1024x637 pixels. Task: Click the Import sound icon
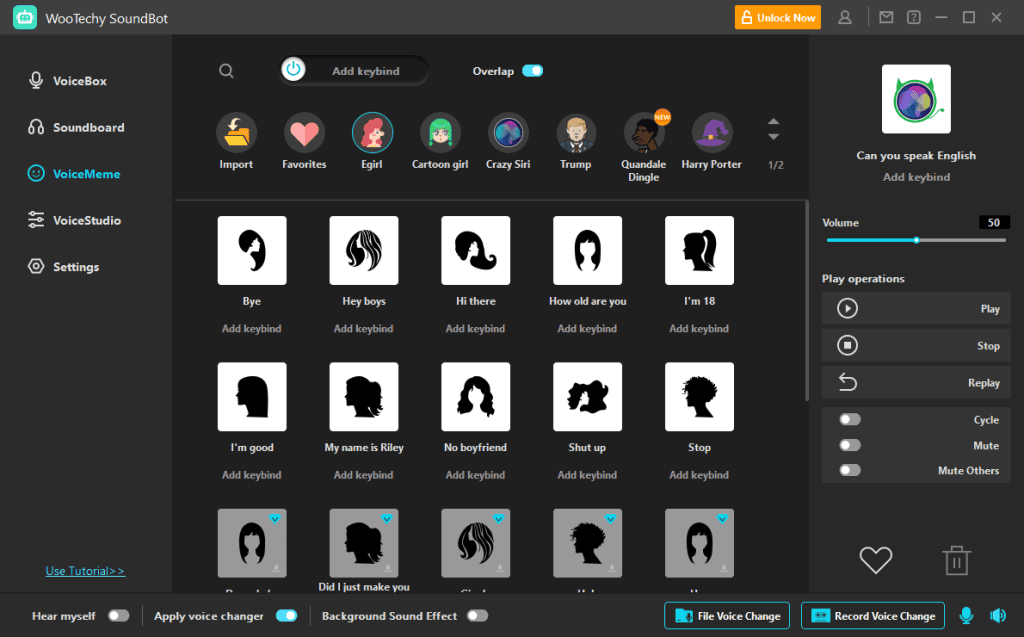[236, 137]
